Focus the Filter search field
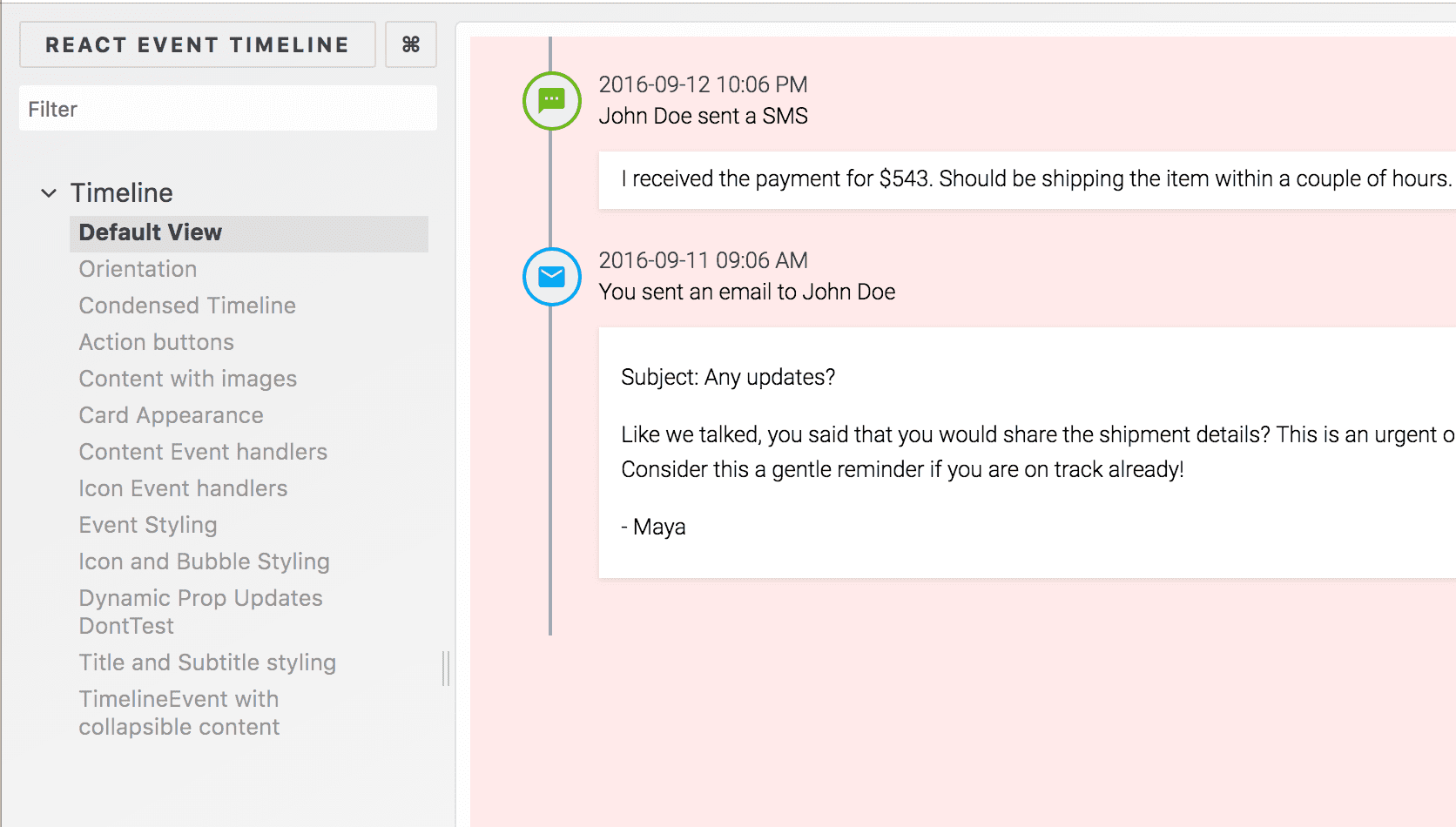This screenshot has height=827, width=1456. click(228, 109)
